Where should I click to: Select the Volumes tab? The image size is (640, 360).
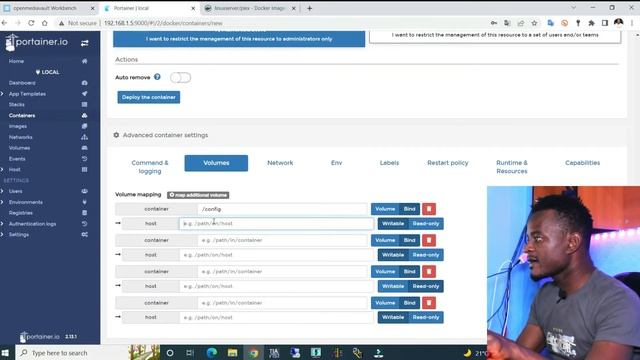point(216,163)
